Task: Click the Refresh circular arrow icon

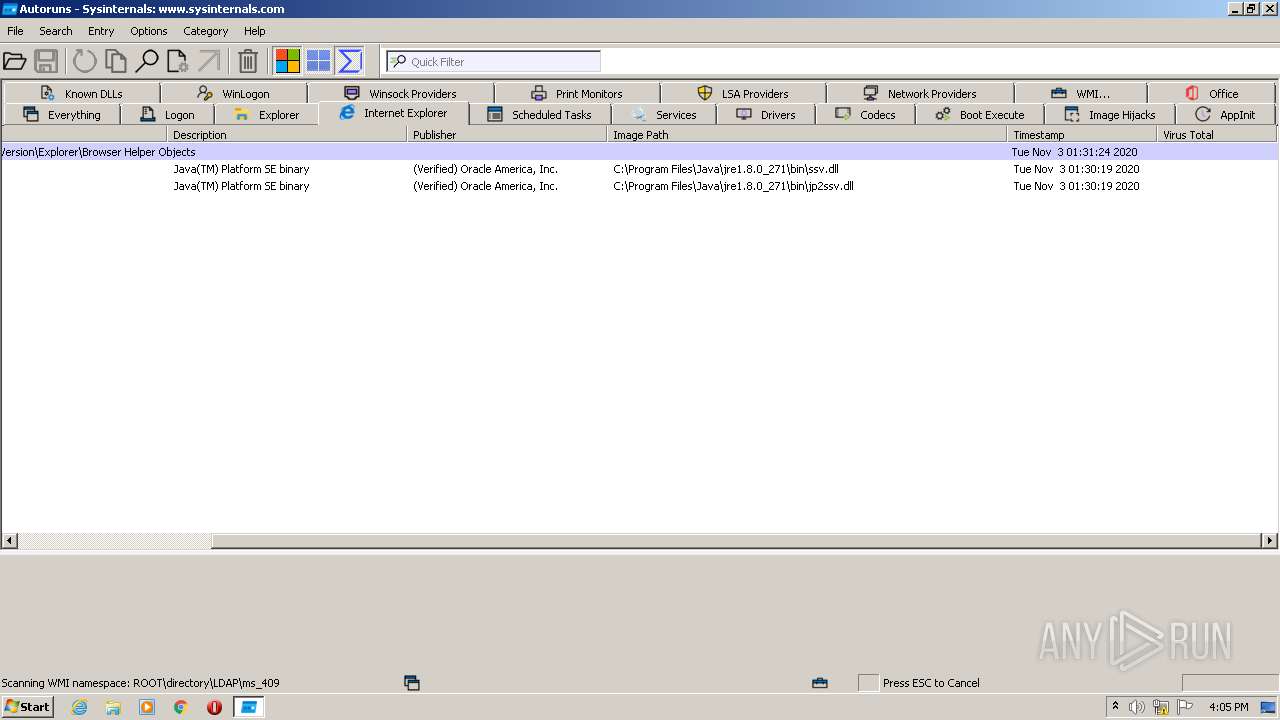Action: 85,61
